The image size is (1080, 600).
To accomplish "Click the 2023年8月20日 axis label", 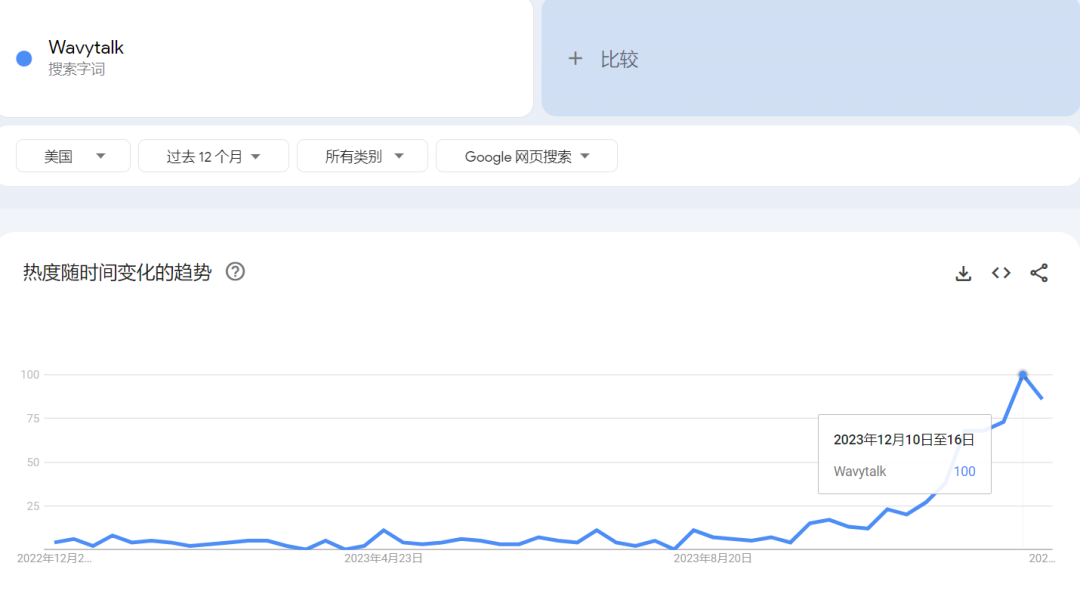I will tap(713, 558).
